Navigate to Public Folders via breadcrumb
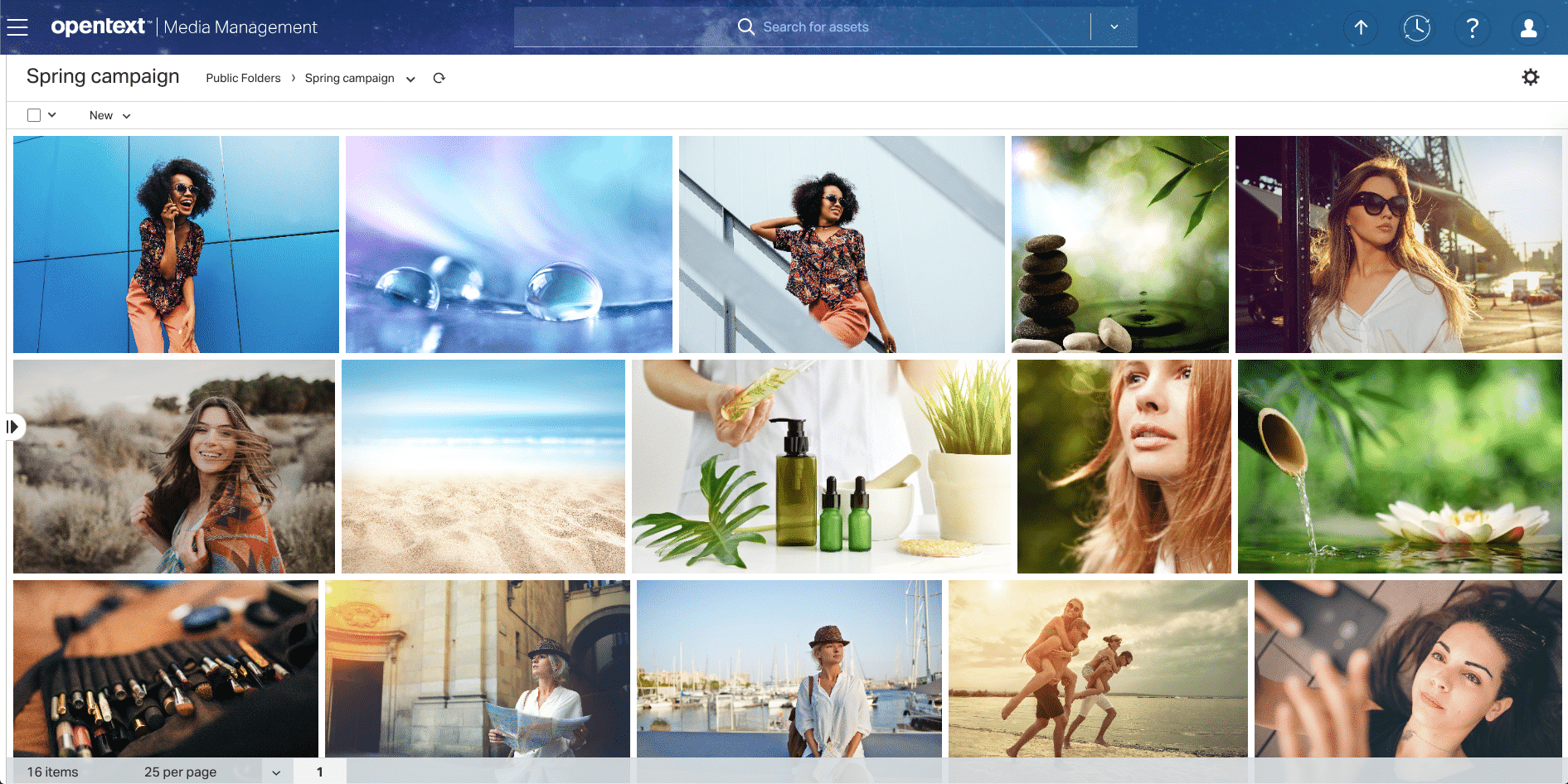 pos(243,77)
